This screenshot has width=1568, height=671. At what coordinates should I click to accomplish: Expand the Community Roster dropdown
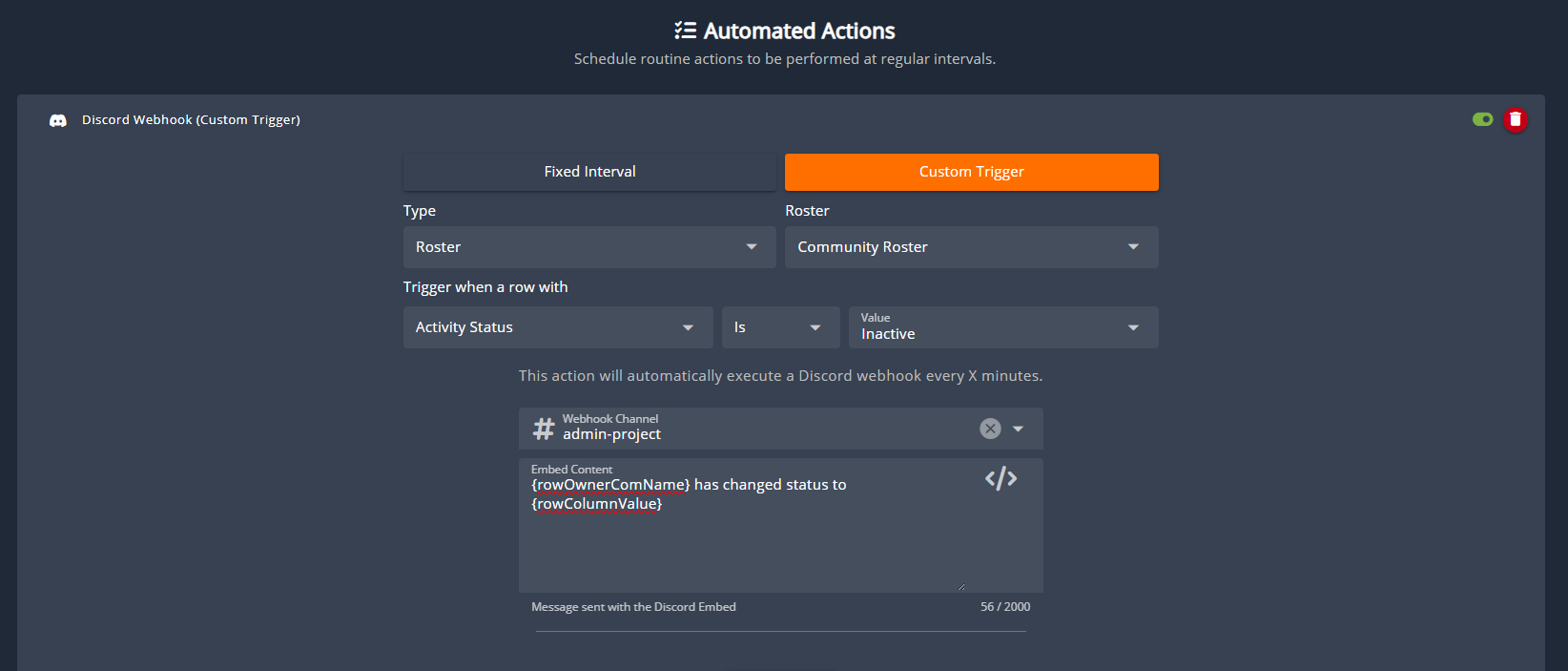pyautogui.click(x=971, y=247)
